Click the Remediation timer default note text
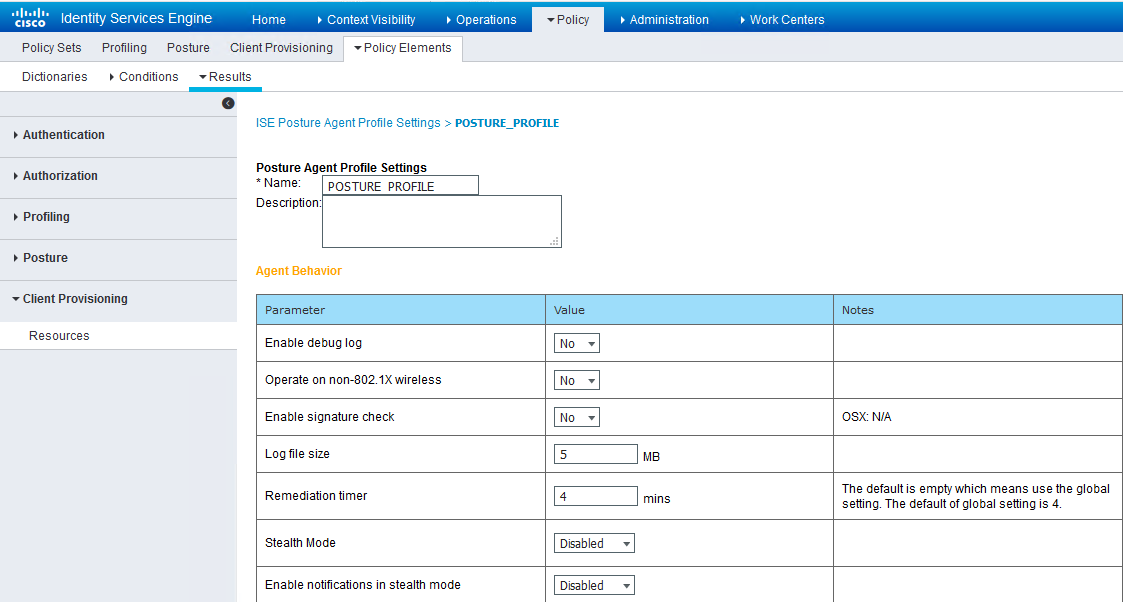Image resolution: width=1123 pixels, height=602 pixels. point(975,496)
